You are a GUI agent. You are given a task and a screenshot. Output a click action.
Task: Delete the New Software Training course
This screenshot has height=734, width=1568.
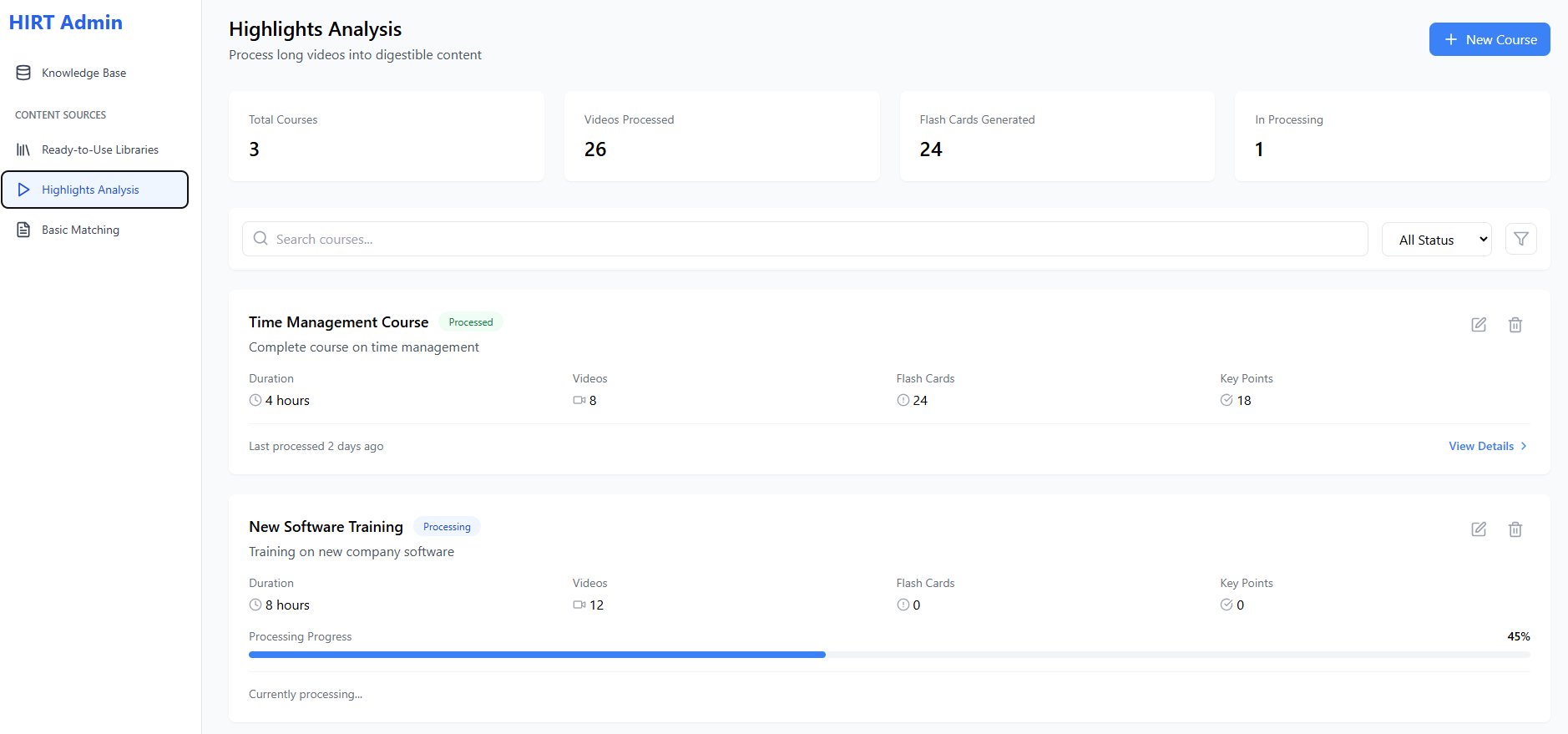click(1515, 529)
